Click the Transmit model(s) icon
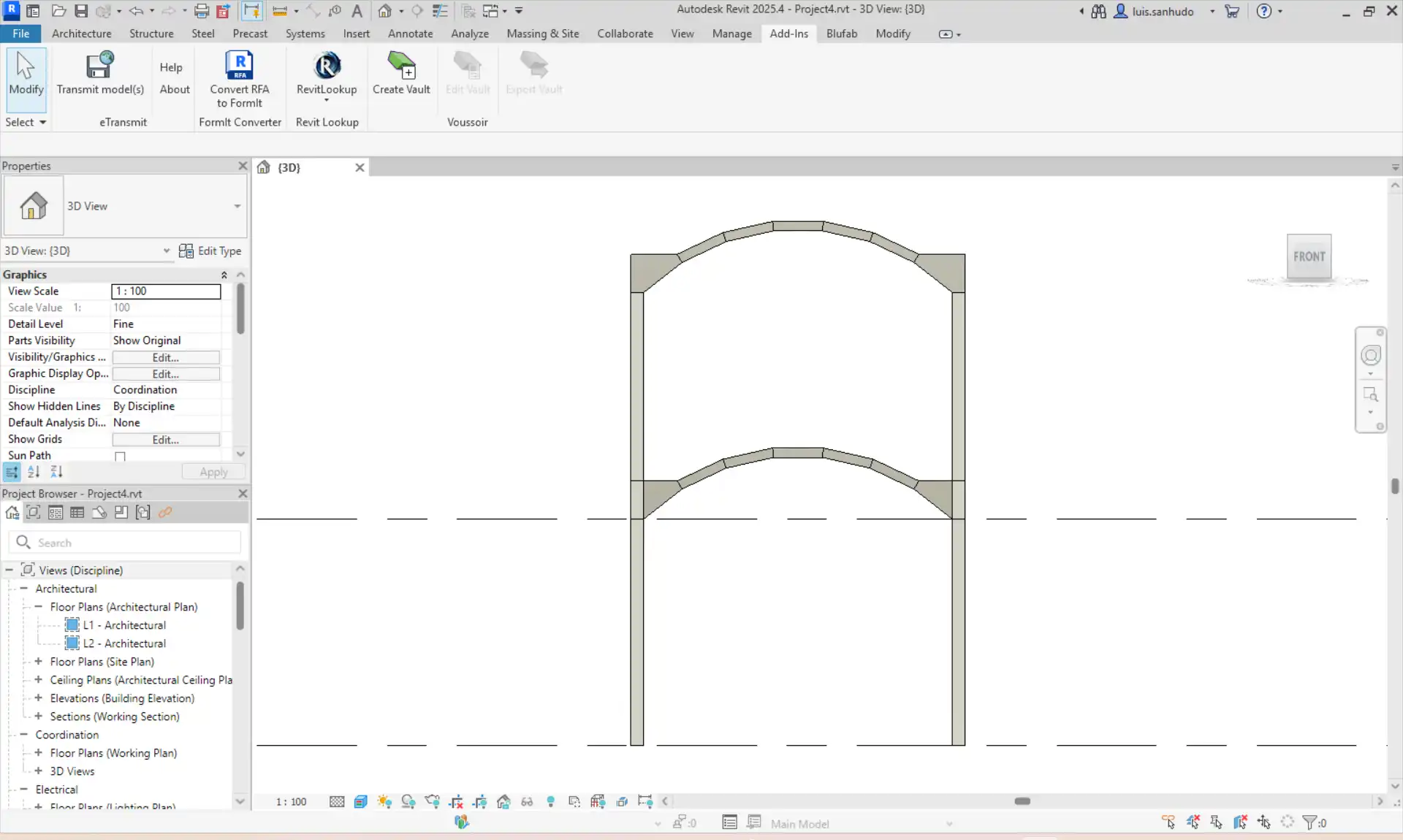Screen dimensions: 1403x840 [x=100, y=66]
